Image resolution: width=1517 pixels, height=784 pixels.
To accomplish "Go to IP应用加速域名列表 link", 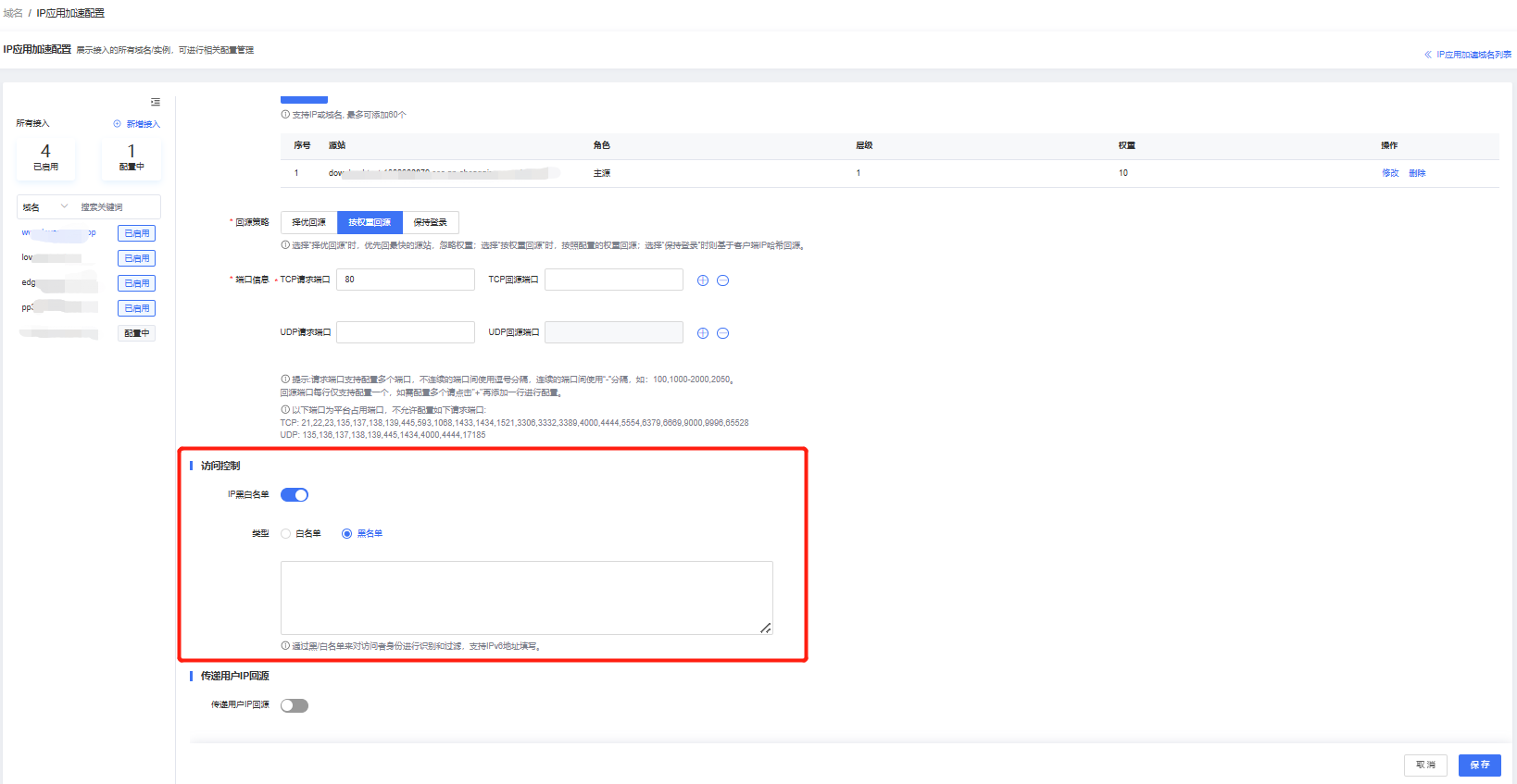I will [1473, 55].
